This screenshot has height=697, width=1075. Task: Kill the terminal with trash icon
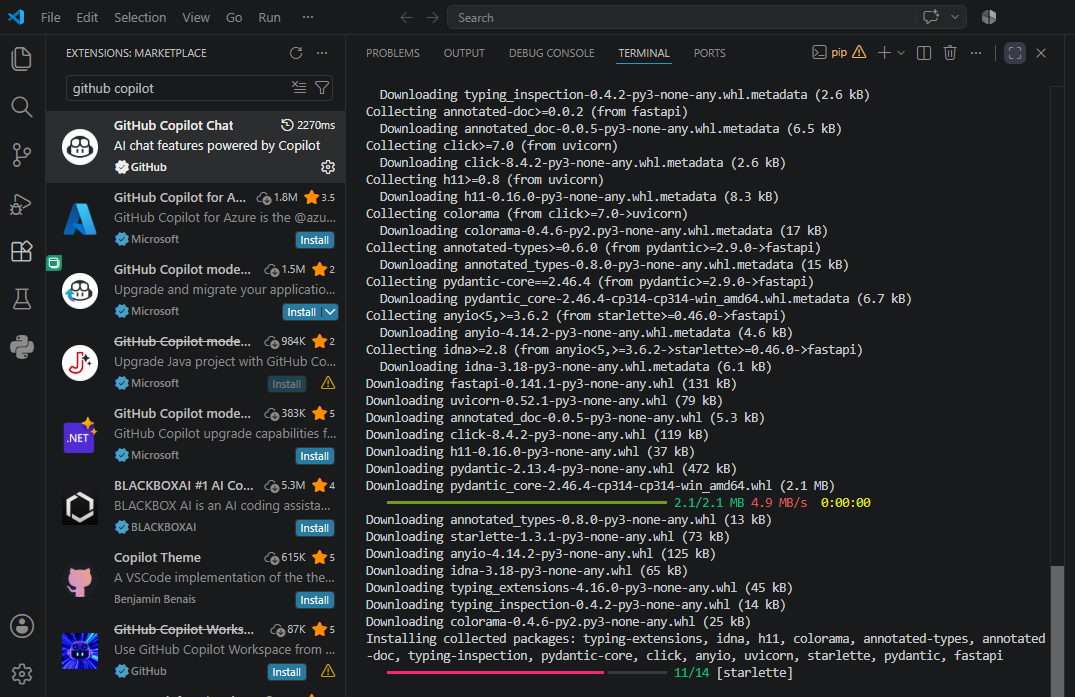click(x=950, y=53)
